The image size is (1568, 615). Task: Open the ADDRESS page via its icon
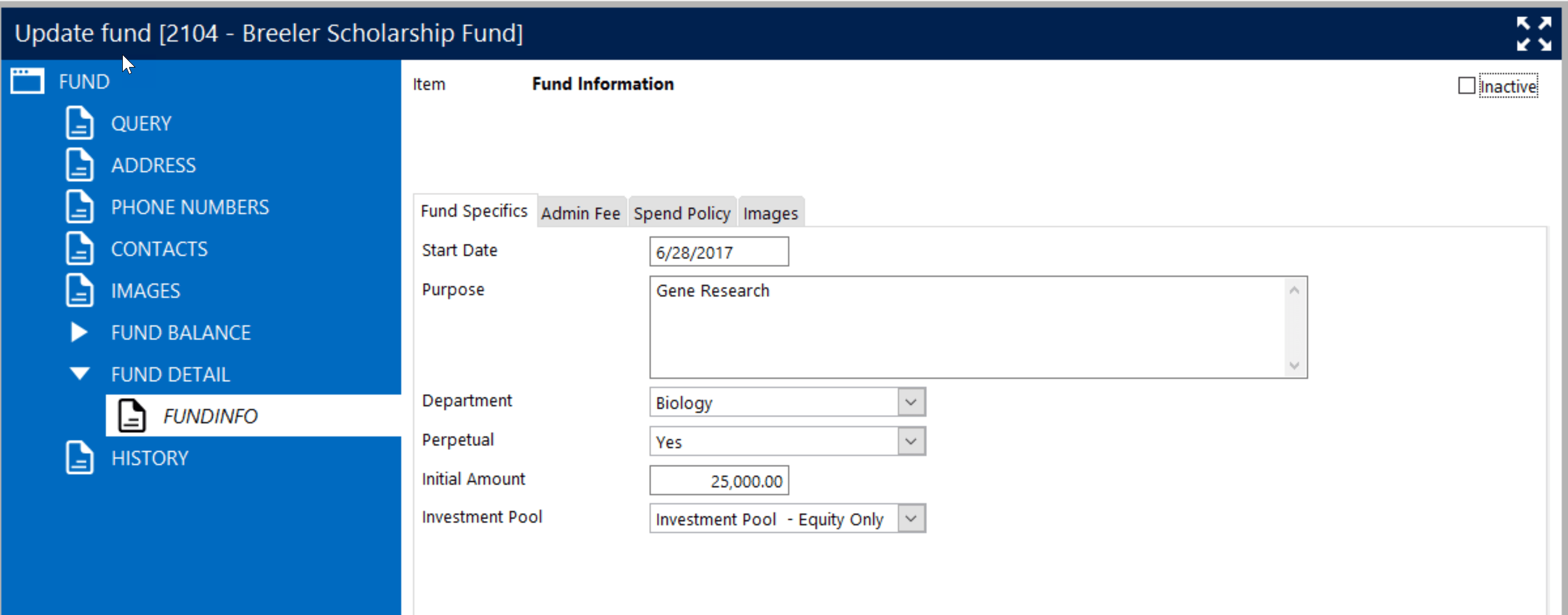(x=79, y=164)
